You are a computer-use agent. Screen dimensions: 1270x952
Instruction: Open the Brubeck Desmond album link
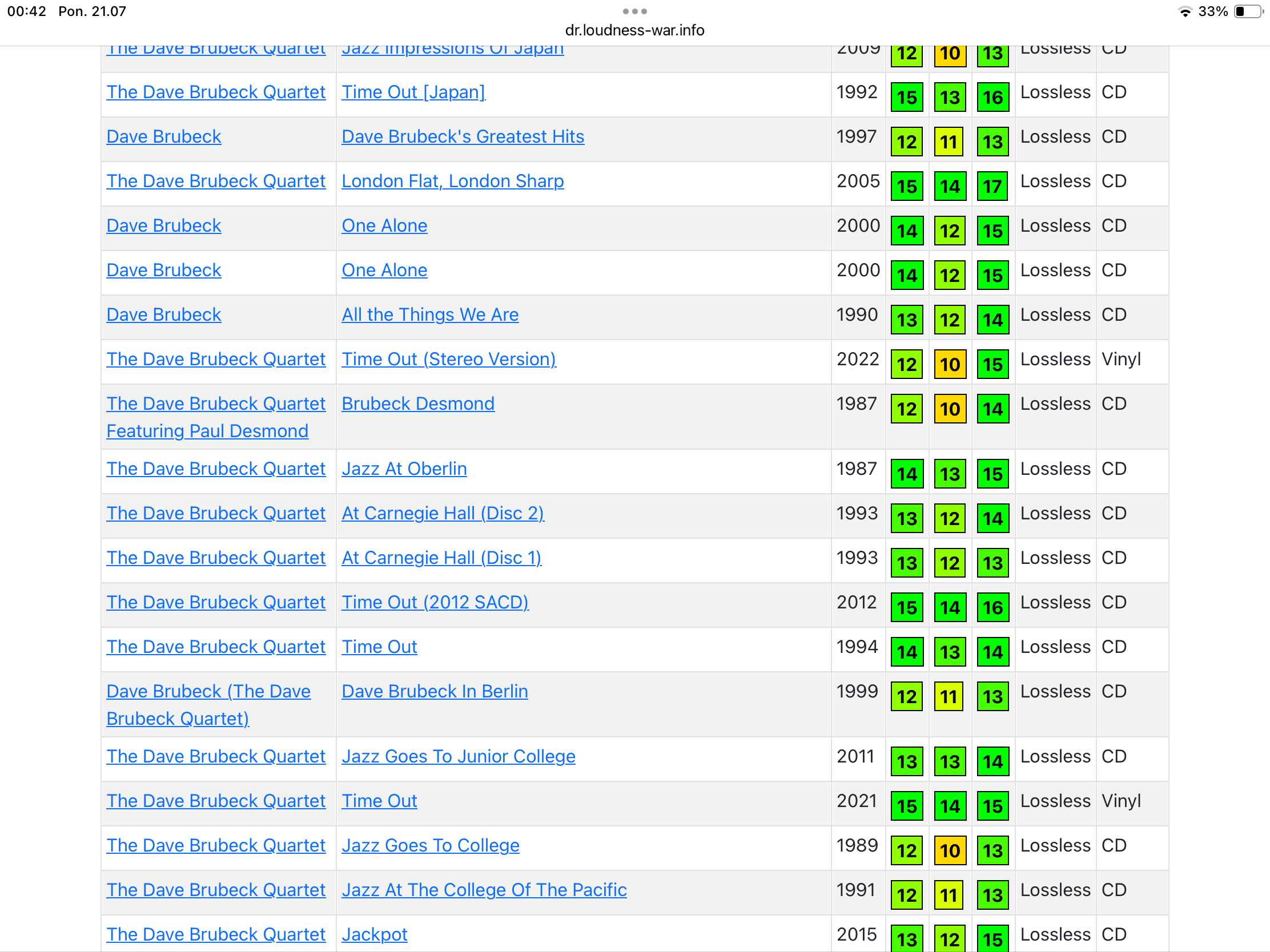coord(418,404)
